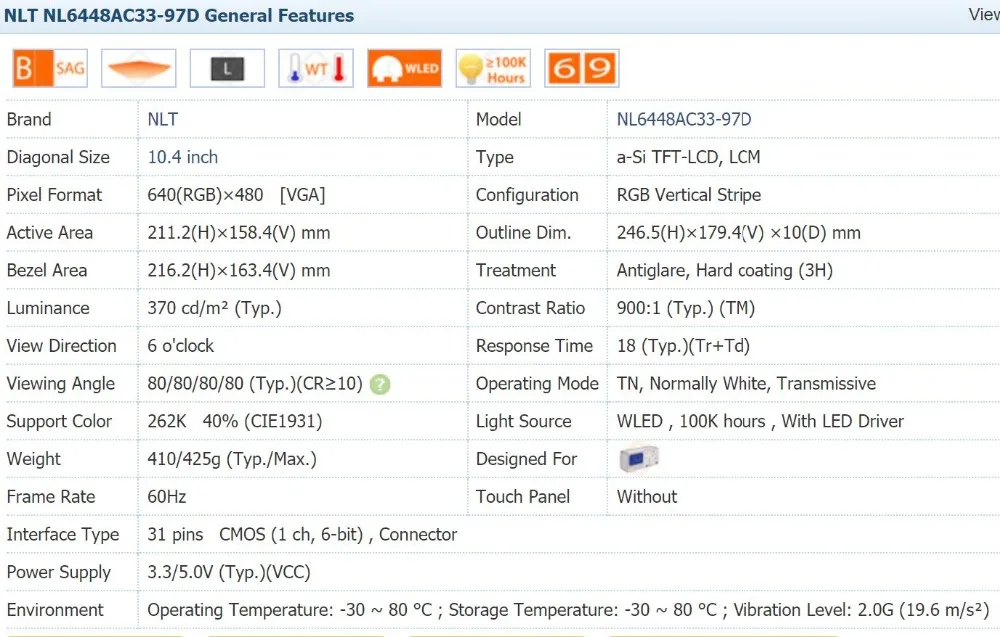This screenshot has height=637, width=1000.
Task: Open the NL6448AC33-97D model link
Action: point(684,119)
